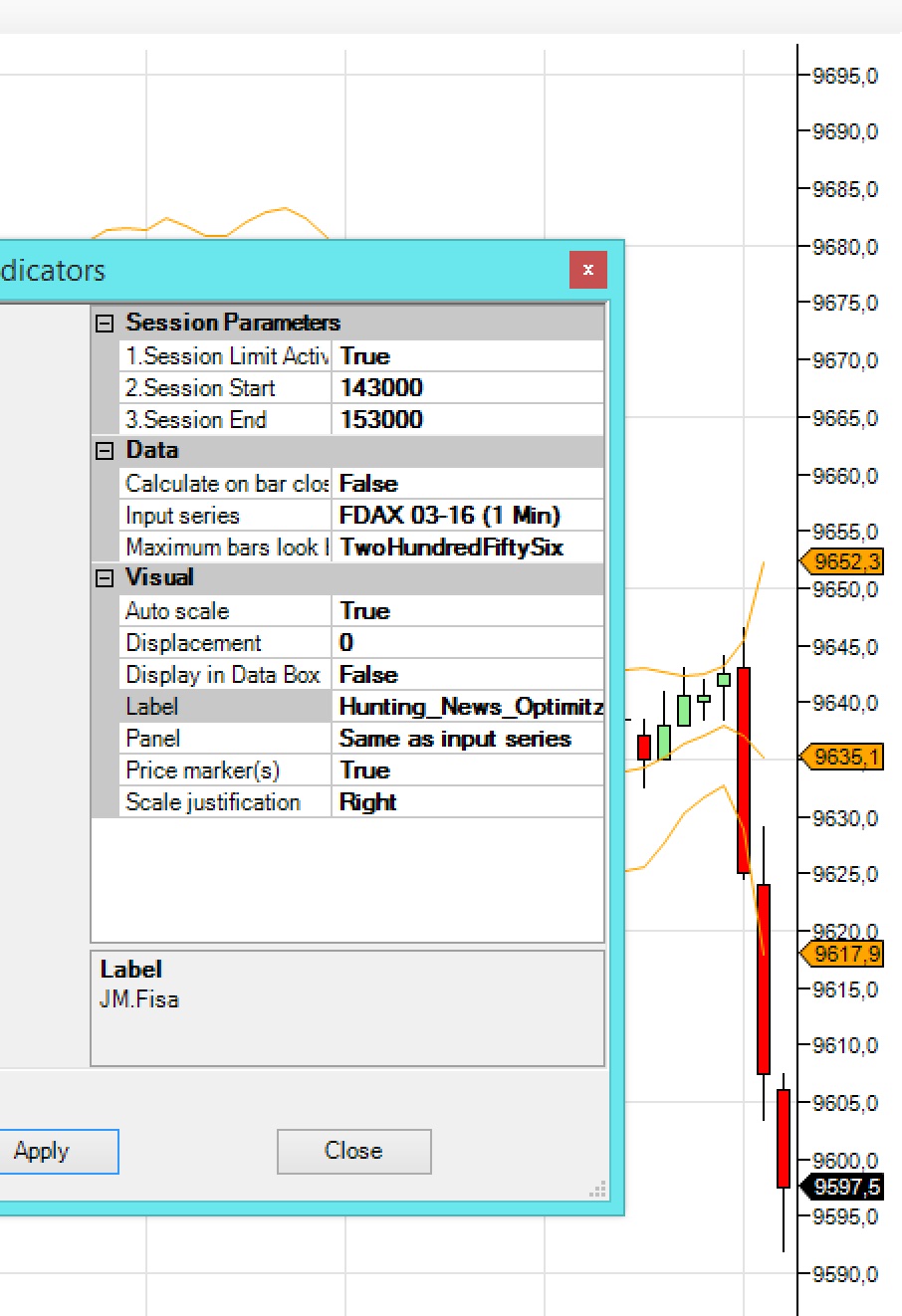Click the black 9597,5 current price marker

(x=845, y=1187)
